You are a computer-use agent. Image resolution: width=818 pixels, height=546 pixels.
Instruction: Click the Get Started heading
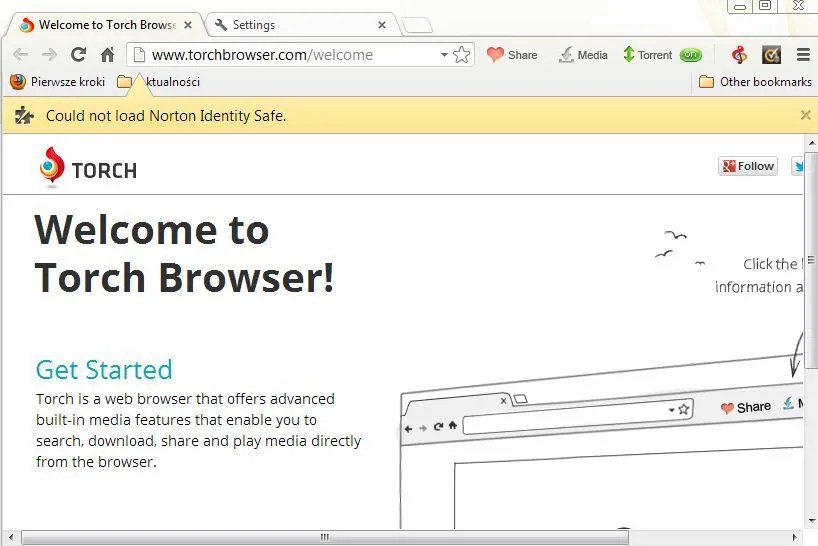tap(104, 370)
